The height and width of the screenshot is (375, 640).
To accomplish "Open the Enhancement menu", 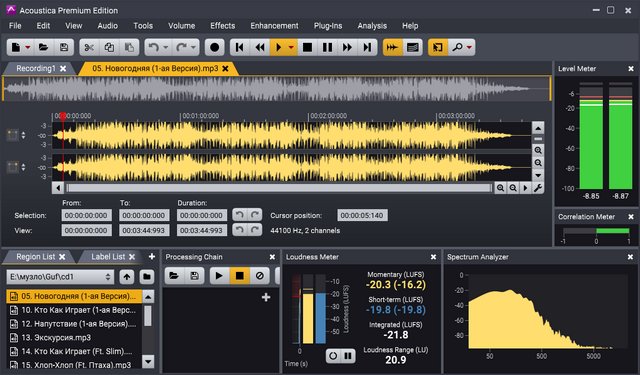I will pos(274,26).
